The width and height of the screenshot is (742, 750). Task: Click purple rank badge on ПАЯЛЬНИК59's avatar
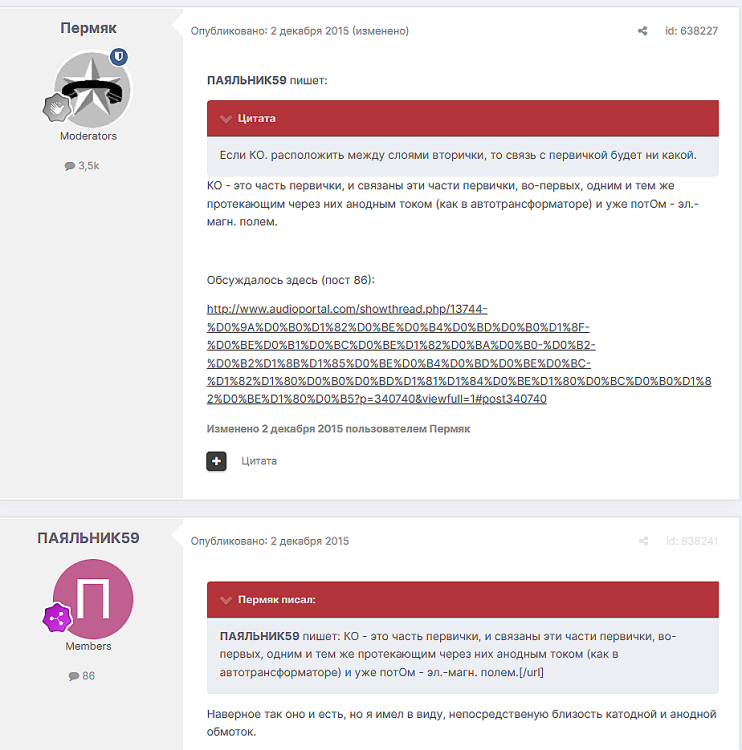(x=57, y=618)
